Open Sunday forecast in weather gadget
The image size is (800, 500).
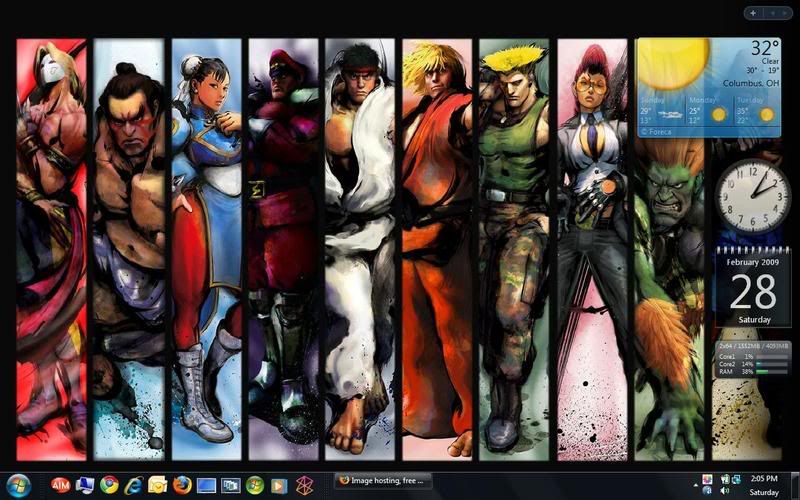662,111
